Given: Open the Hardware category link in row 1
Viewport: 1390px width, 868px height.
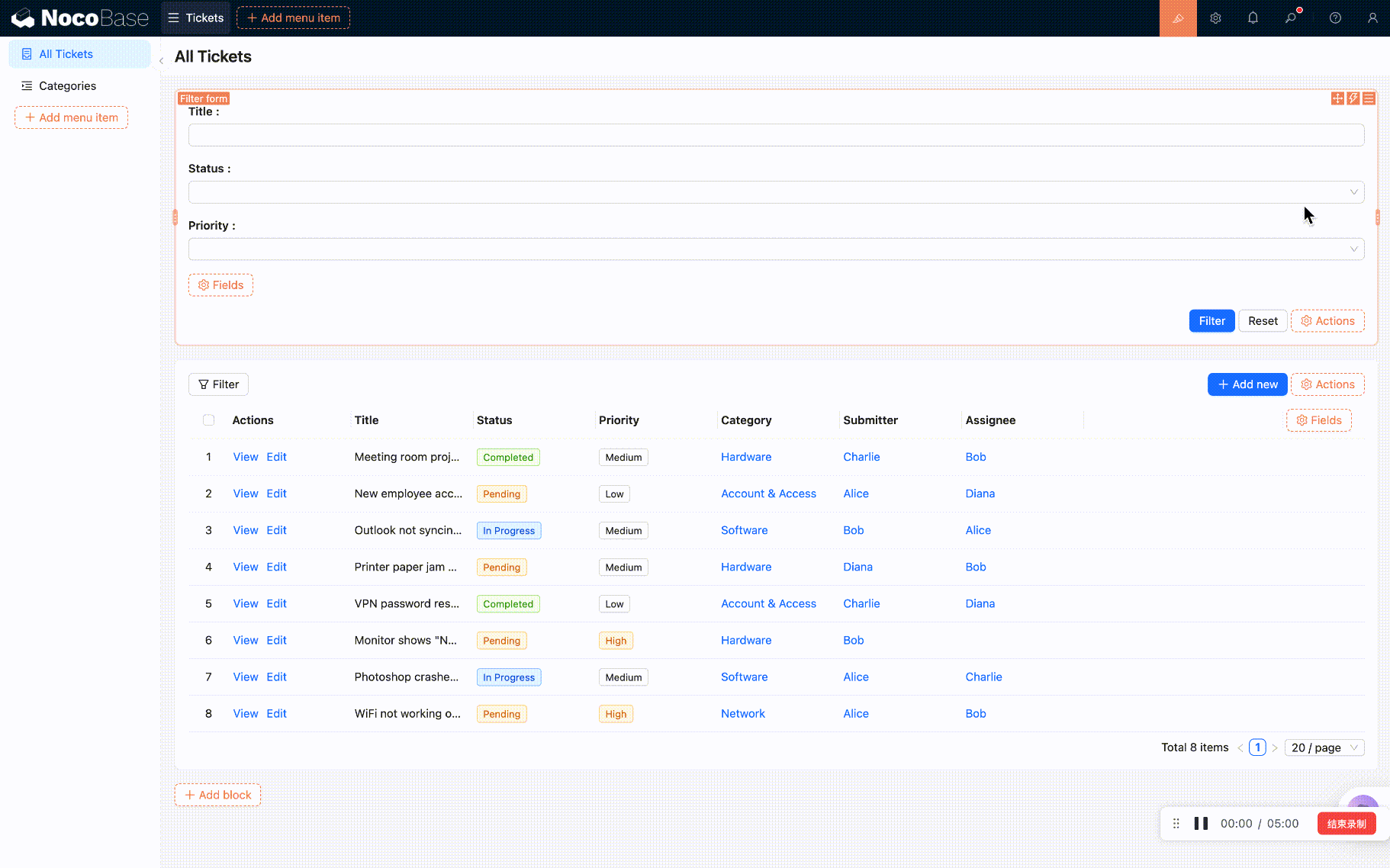Looking at the screenshot, I should pyautogui.click(x=745, y=457).
